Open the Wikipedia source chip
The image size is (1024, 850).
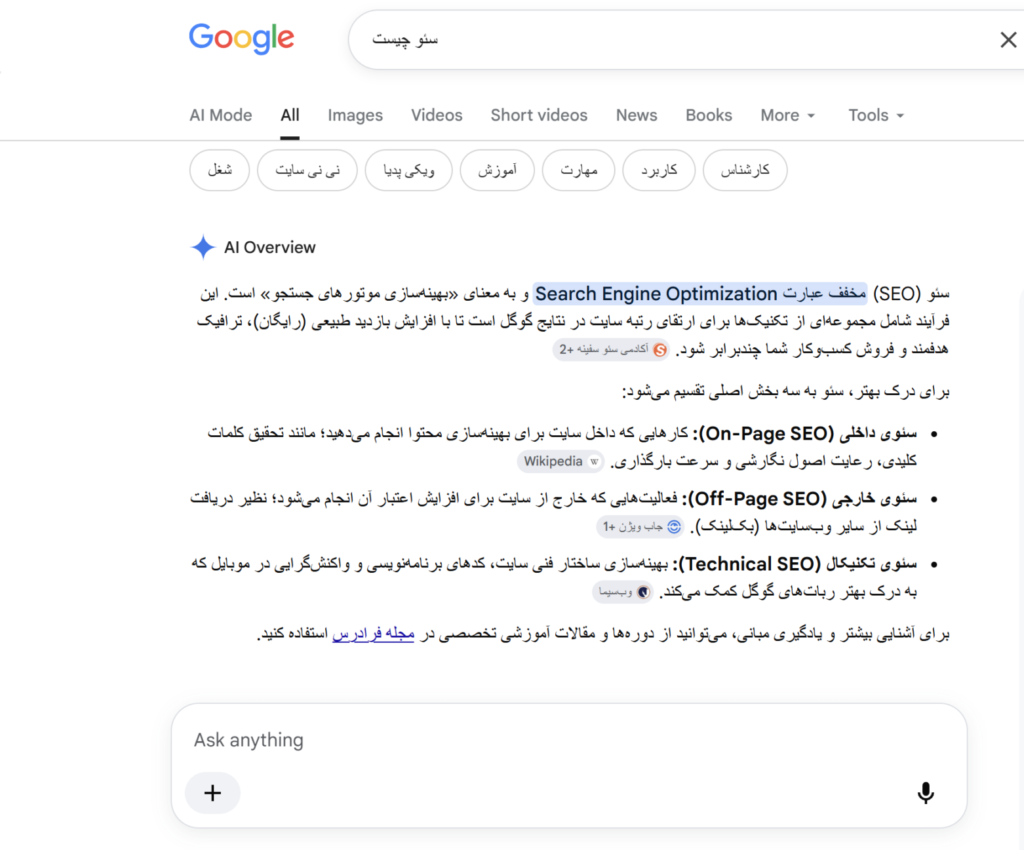pos(560,462)
